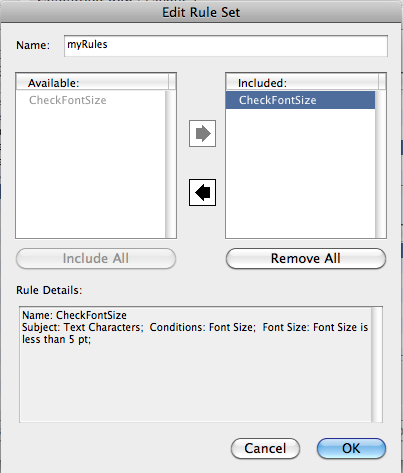Click the small corner box of Available header
The height and width of the screenshot is (473, 403).
pyautogui.click(x=172, y=82)
